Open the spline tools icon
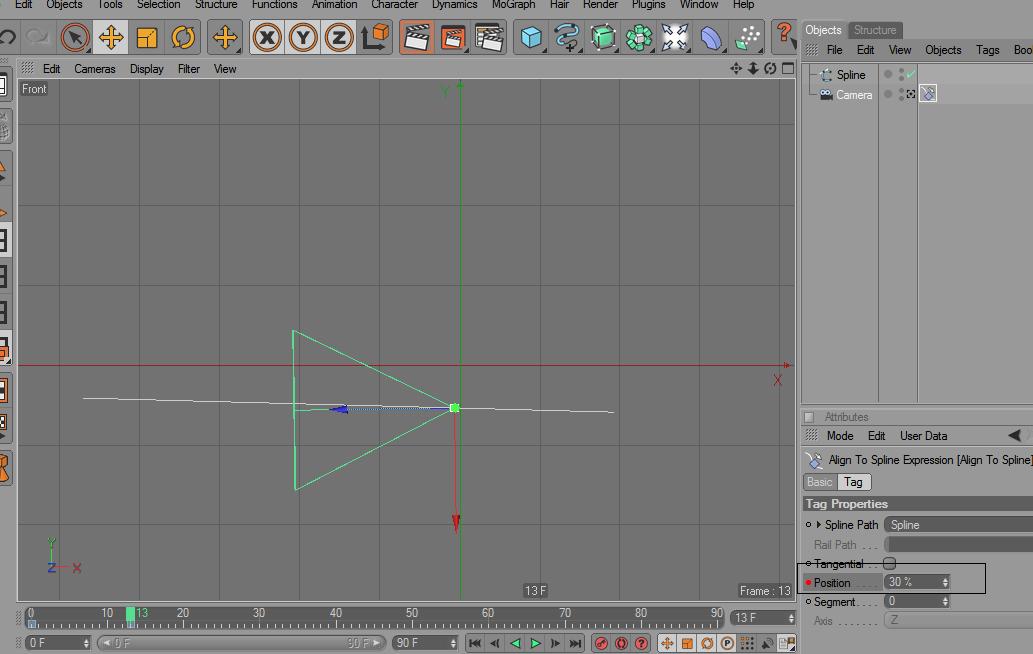The image size is (1033, 654). click(x=567, y=38)
